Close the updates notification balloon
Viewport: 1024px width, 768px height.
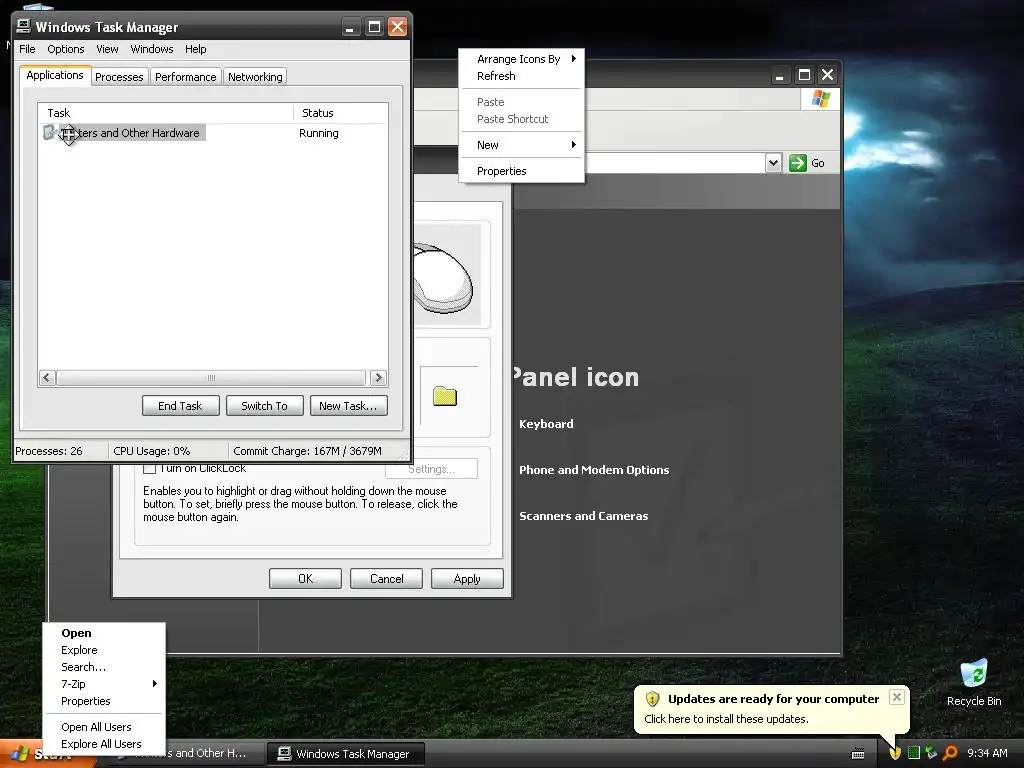pos(897,697)
